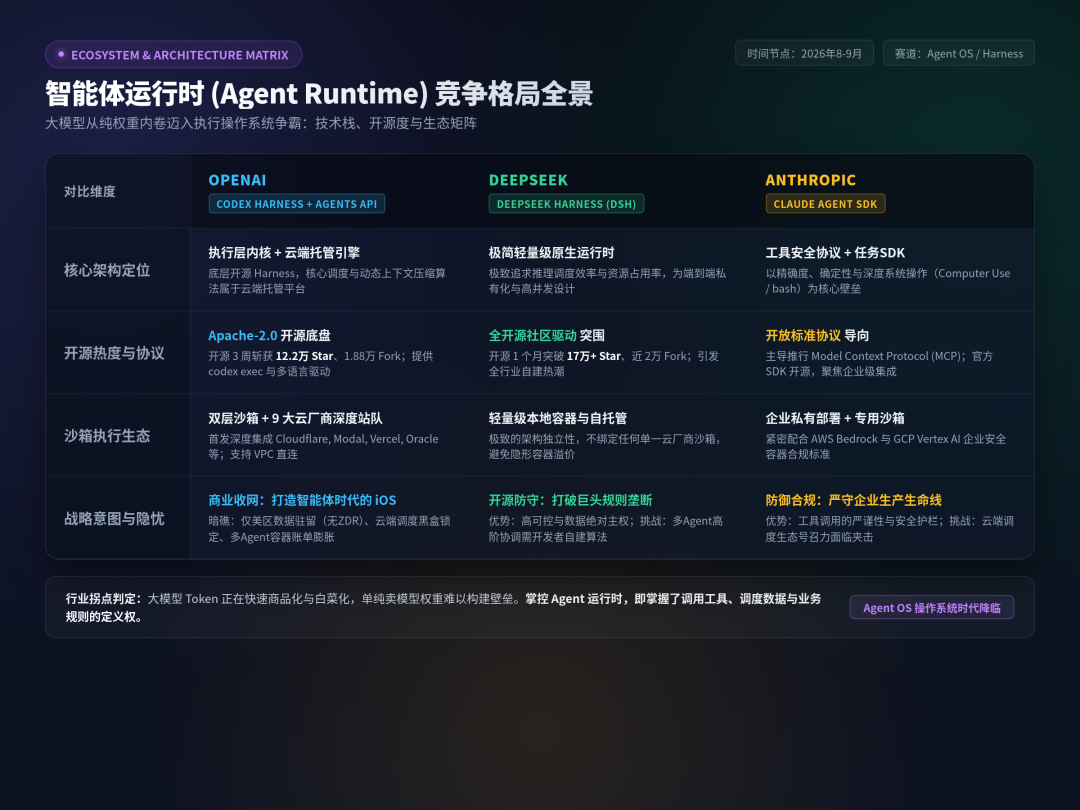
Task: Click the 企业私有部署 + 专用沙箱 heading
Action: pyautogui.click(x=835, y=418)
